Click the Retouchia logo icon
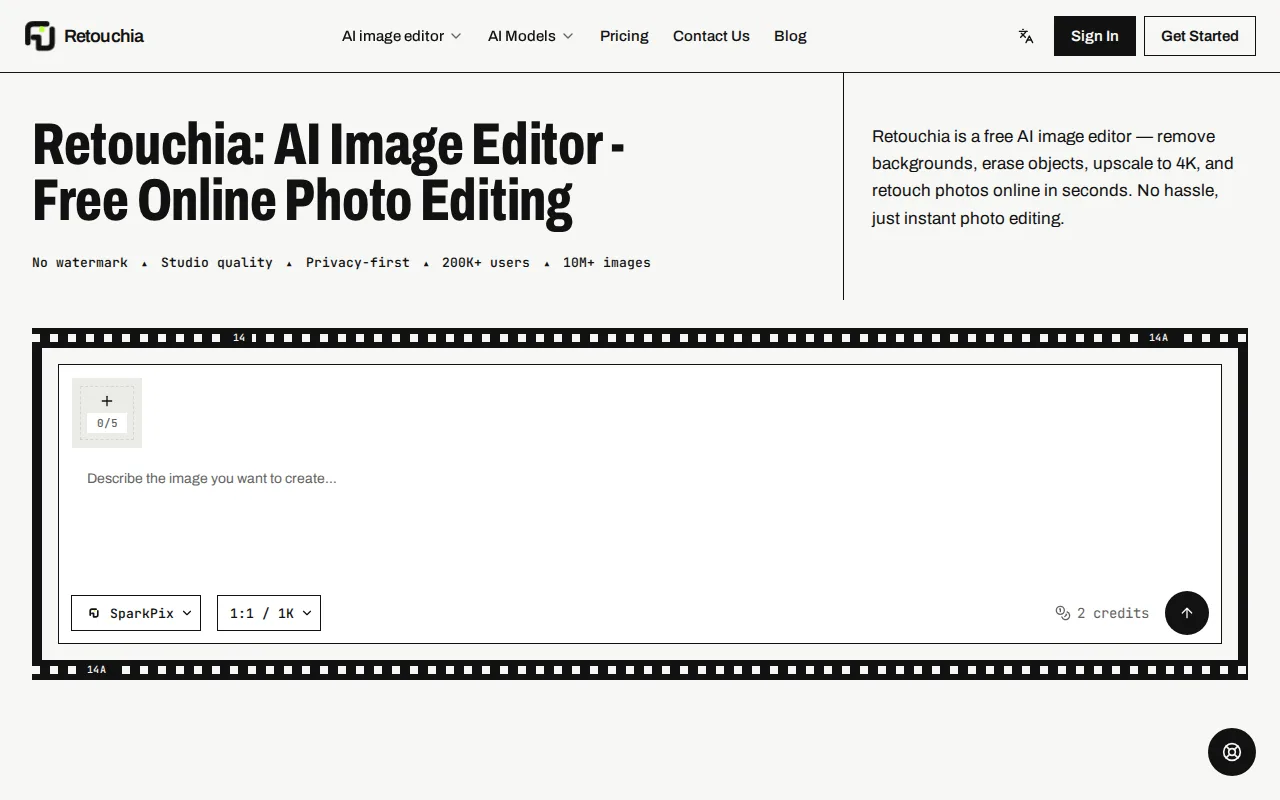Image resolution: width=1280 pixels, height=800 pixels. tap(40, 36)
